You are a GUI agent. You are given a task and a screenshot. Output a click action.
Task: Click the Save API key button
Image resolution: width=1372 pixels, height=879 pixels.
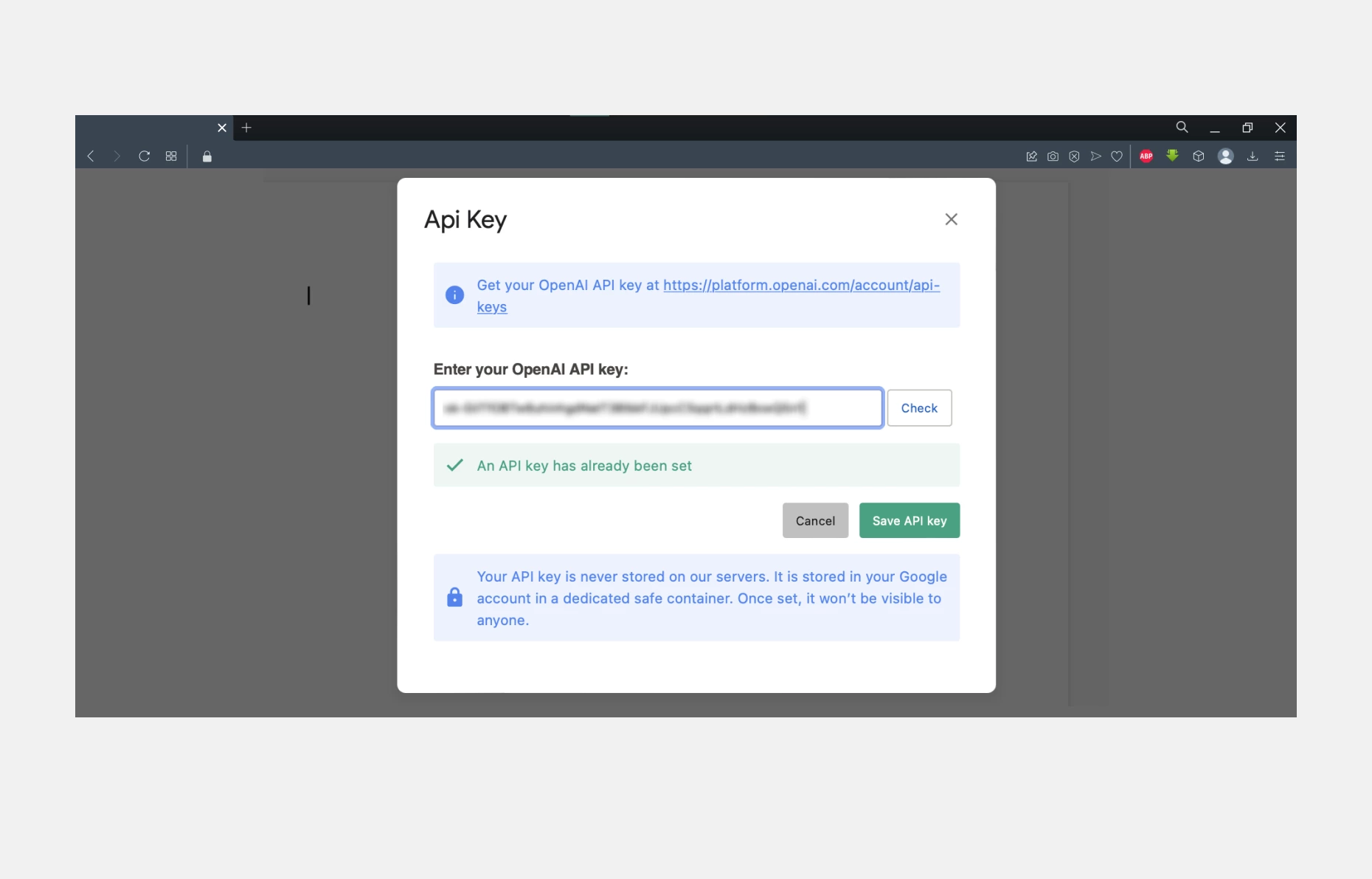click(x=909, y=521)
